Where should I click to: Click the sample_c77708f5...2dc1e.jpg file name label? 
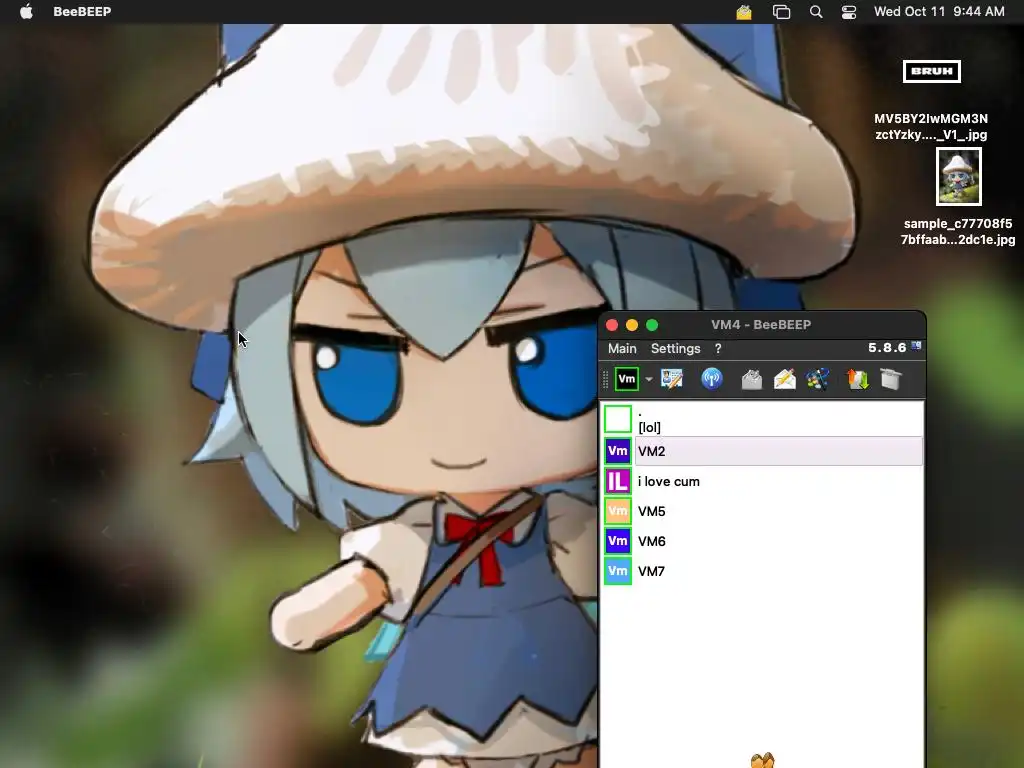[958, 232]
